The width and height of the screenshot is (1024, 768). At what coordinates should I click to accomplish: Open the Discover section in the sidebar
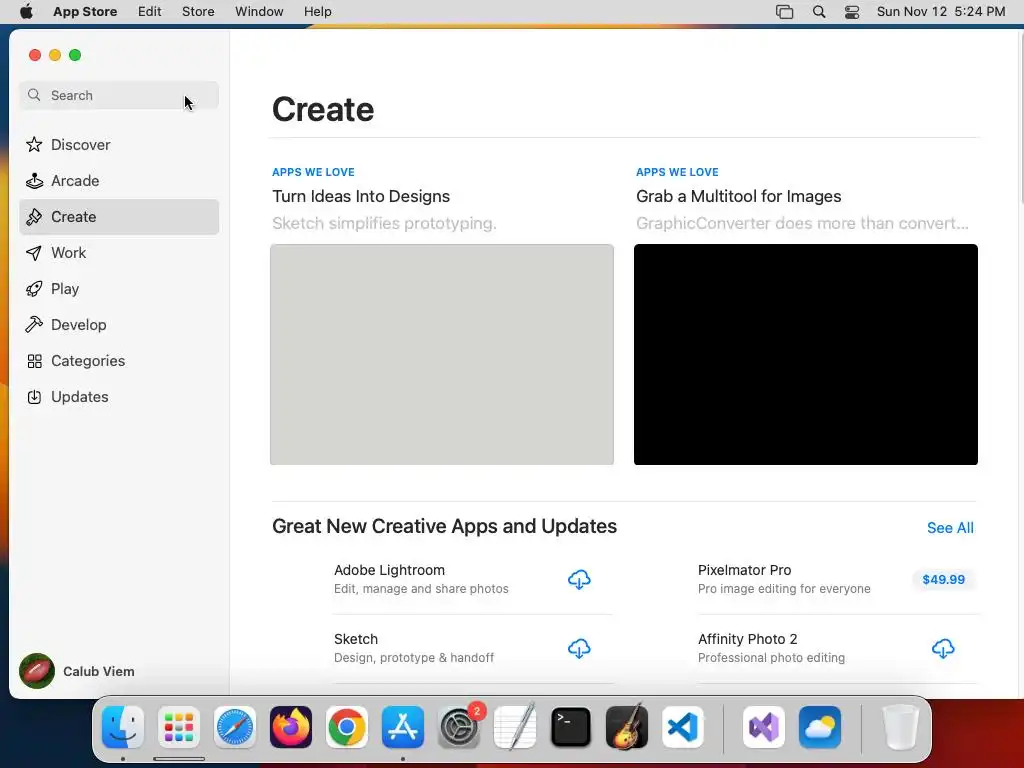119,144
